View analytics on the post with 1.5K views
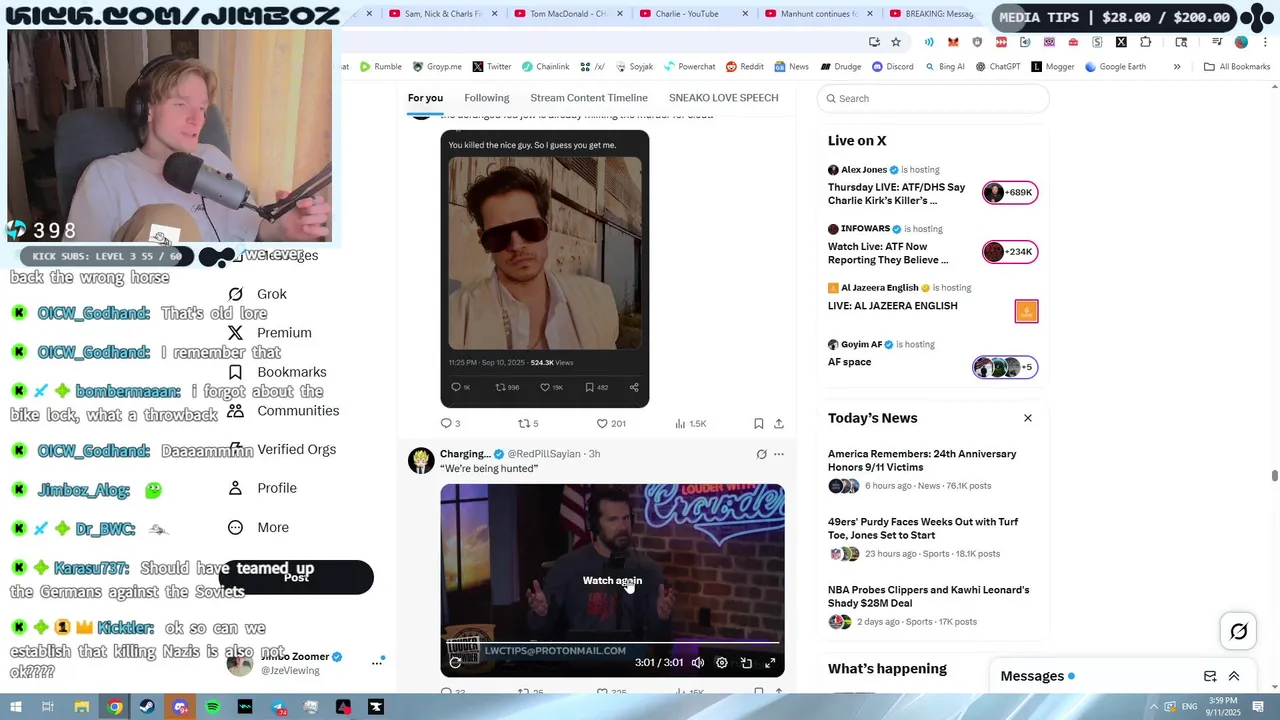Image resolution: width=1280 pixels, height=720 pixels. (x=690, y=423)
